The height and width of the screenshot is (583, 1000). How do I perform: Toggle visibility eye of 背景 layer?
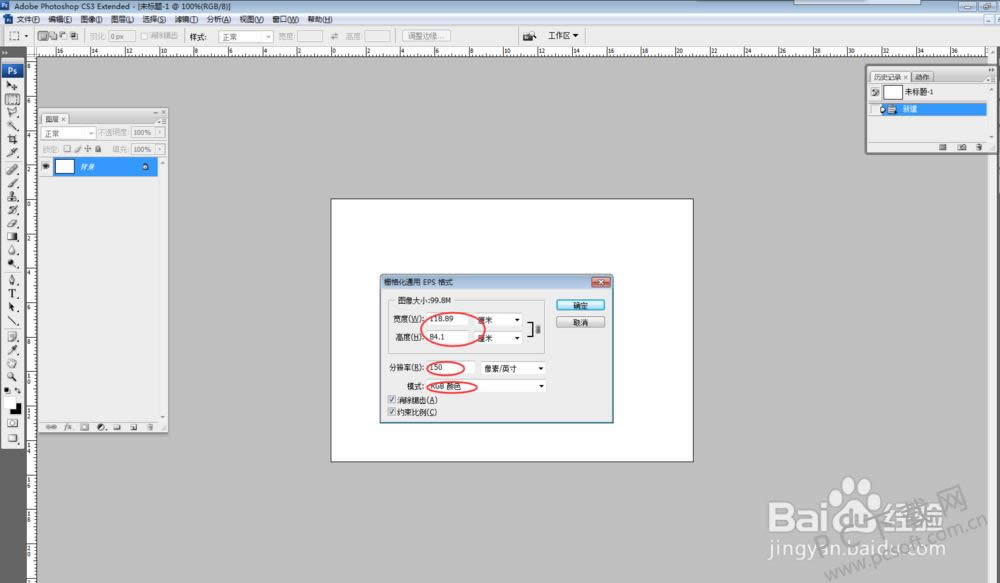click(45, 167)
